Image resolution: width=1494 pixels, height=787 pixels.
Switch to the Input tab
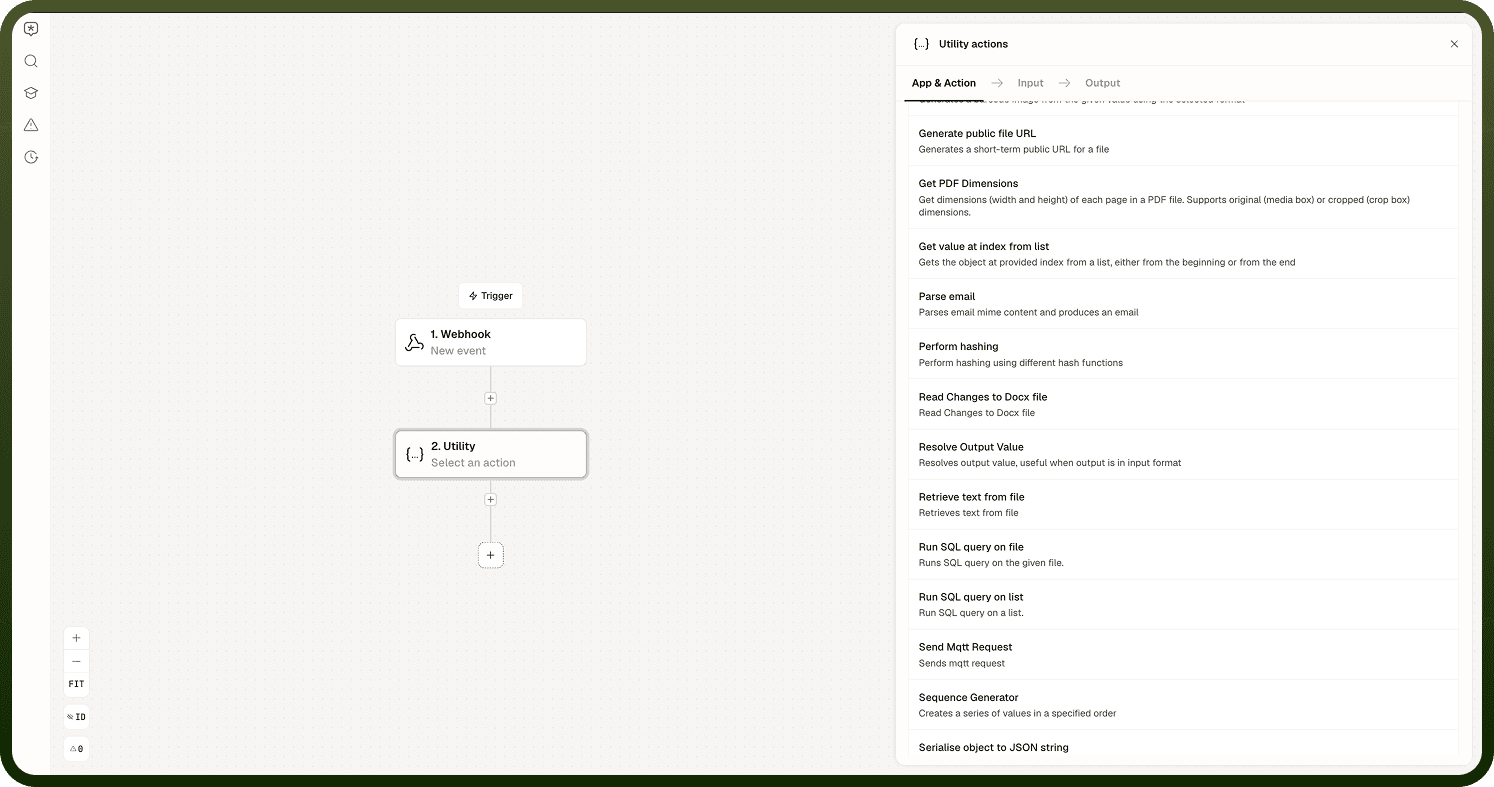coord(1030,83)
